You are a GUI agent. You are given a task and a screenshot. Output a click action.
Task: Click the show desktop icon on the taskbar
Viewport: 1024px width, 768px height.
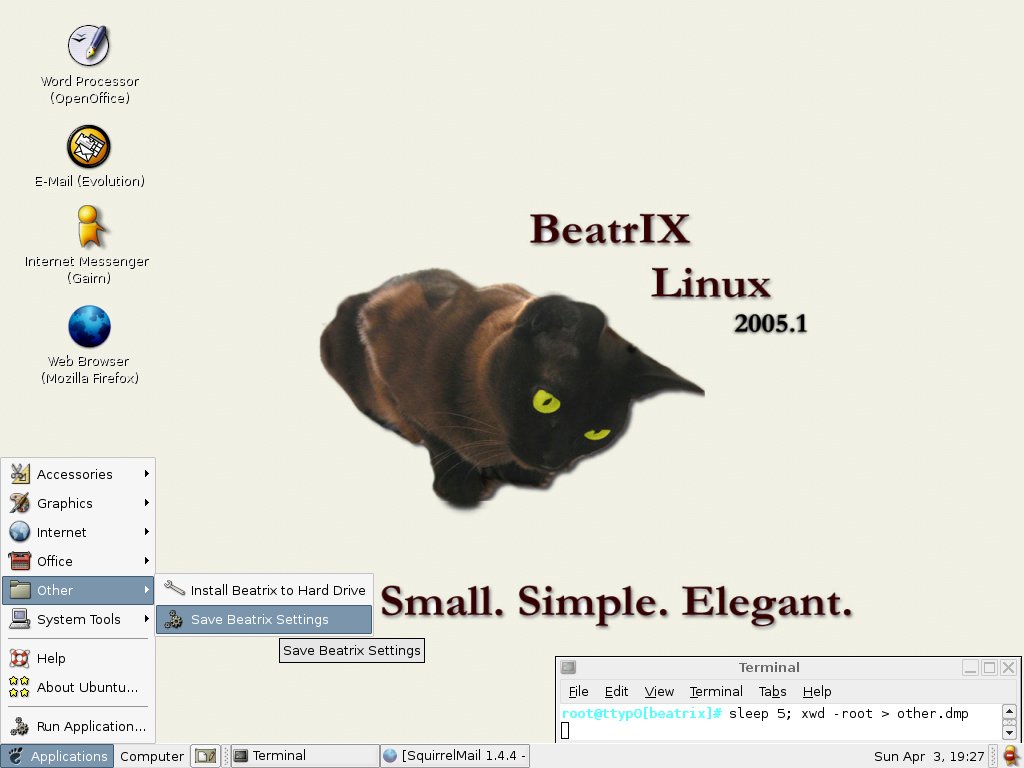[x=206, y=756]
